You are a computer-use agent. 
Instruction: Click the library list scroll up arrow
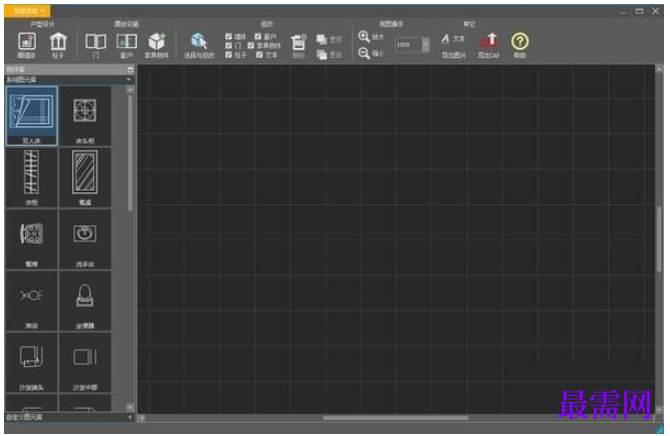click(130, 90)
